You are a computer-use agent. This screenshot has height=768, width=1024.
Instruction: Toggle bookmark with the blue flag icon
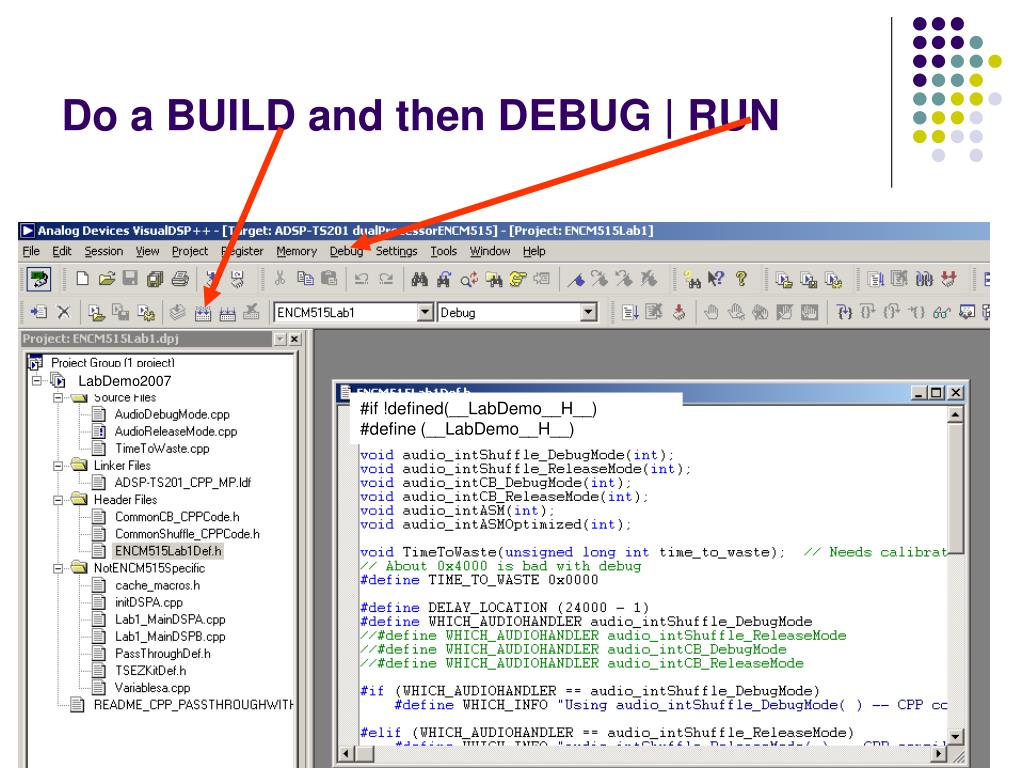click(575, 280)
